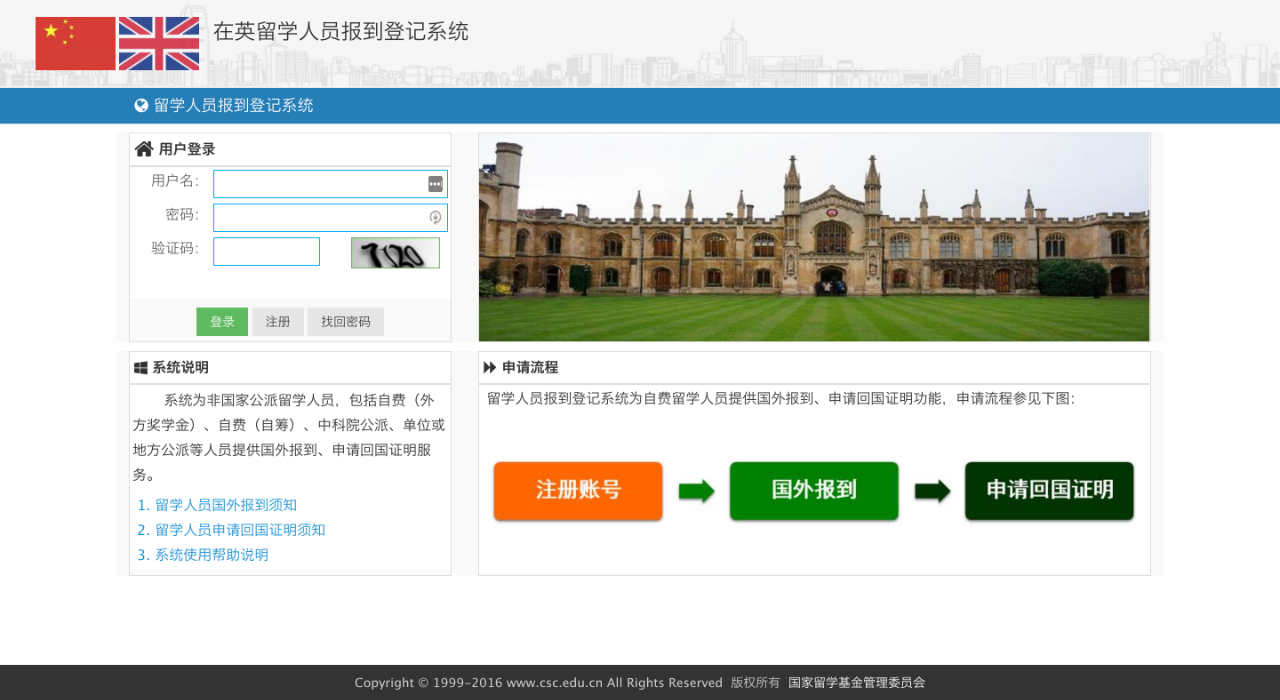The width and height of the screenshot is (1280, 700).
Task: Click the key icon inside the password field
Action: [435, 217]
